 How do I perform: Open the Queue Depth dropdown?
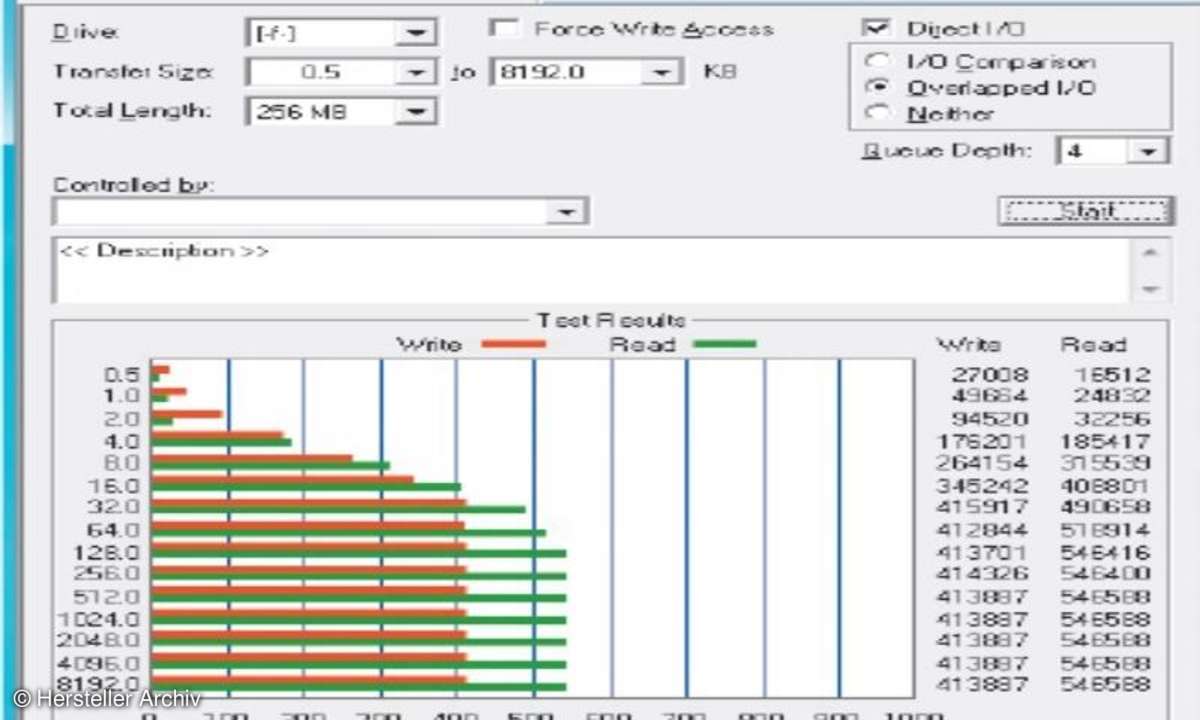click(x=1148, y=151)
